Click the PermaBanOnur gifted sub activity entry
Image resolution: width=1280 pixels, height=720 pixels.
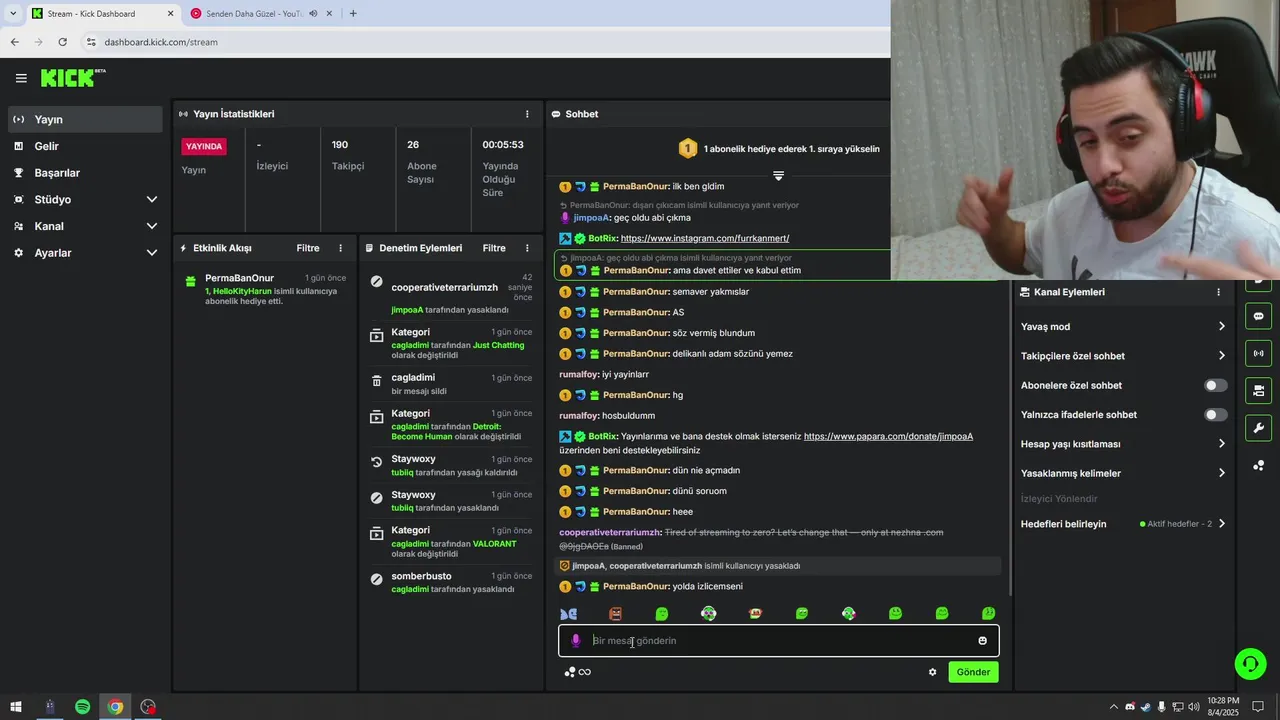265,288
